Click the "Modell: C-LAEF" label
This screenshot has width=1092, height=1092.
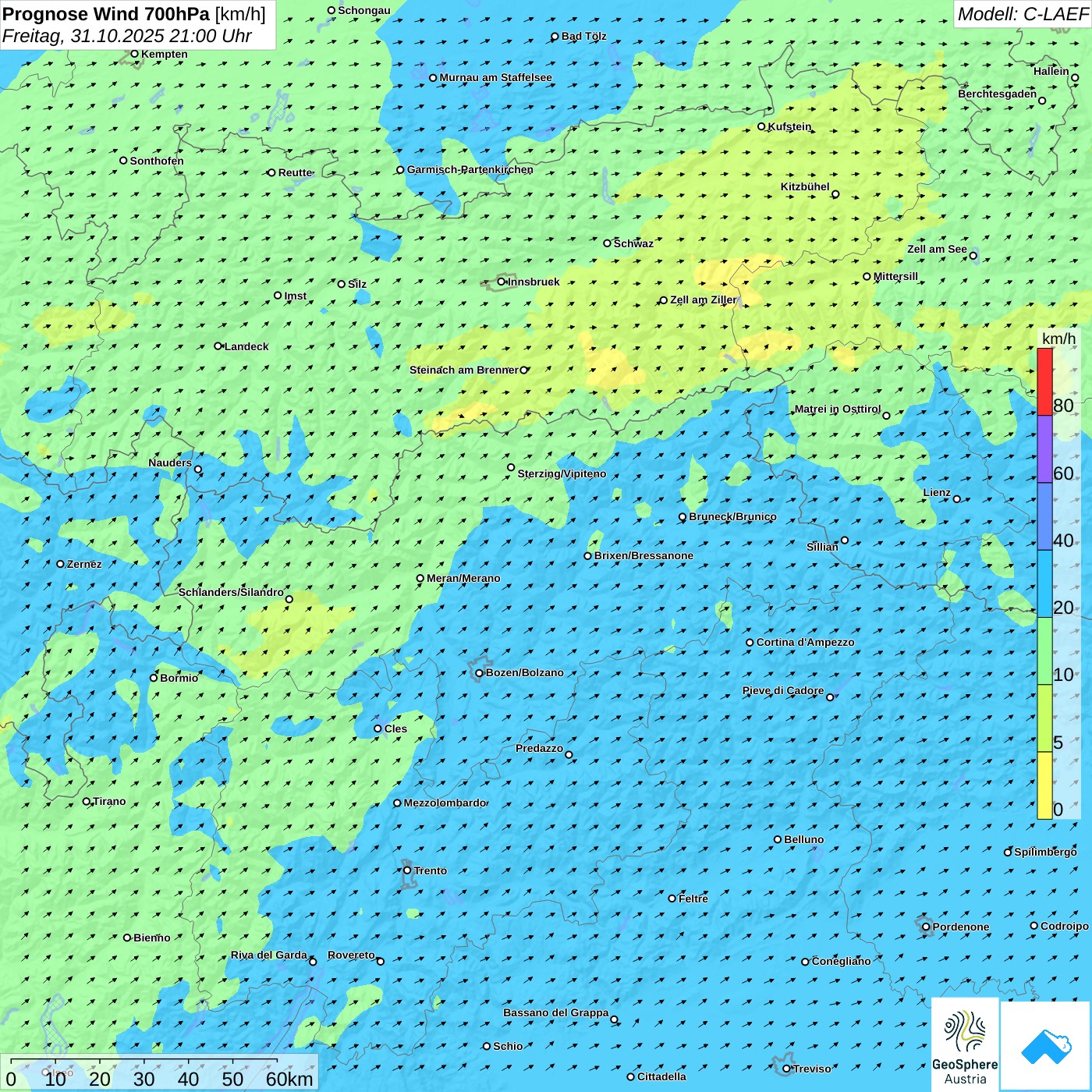(1023, 14)
